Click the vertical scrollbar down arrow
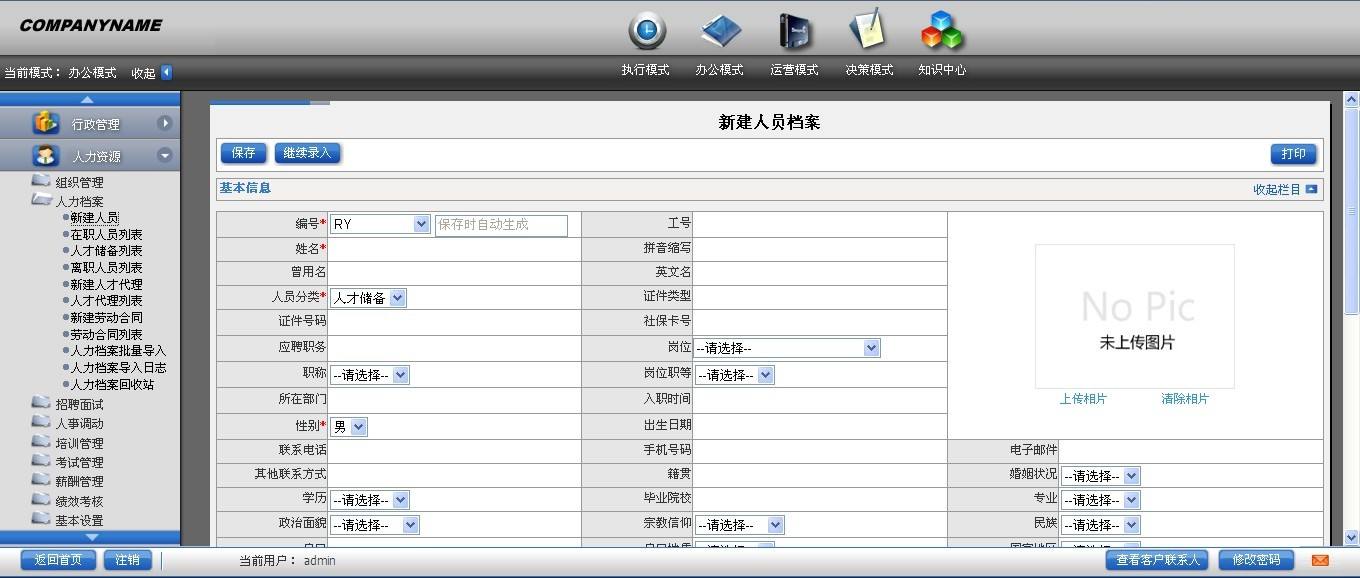Screen dimensions: 1360x578 [1351, 538]
